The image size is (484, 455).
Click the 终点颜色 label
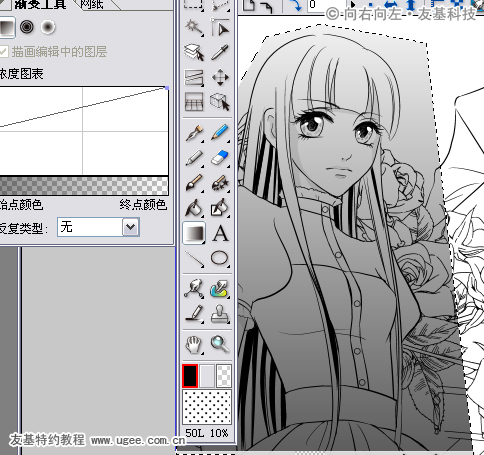pyautogui.click(x=143, y=204)
